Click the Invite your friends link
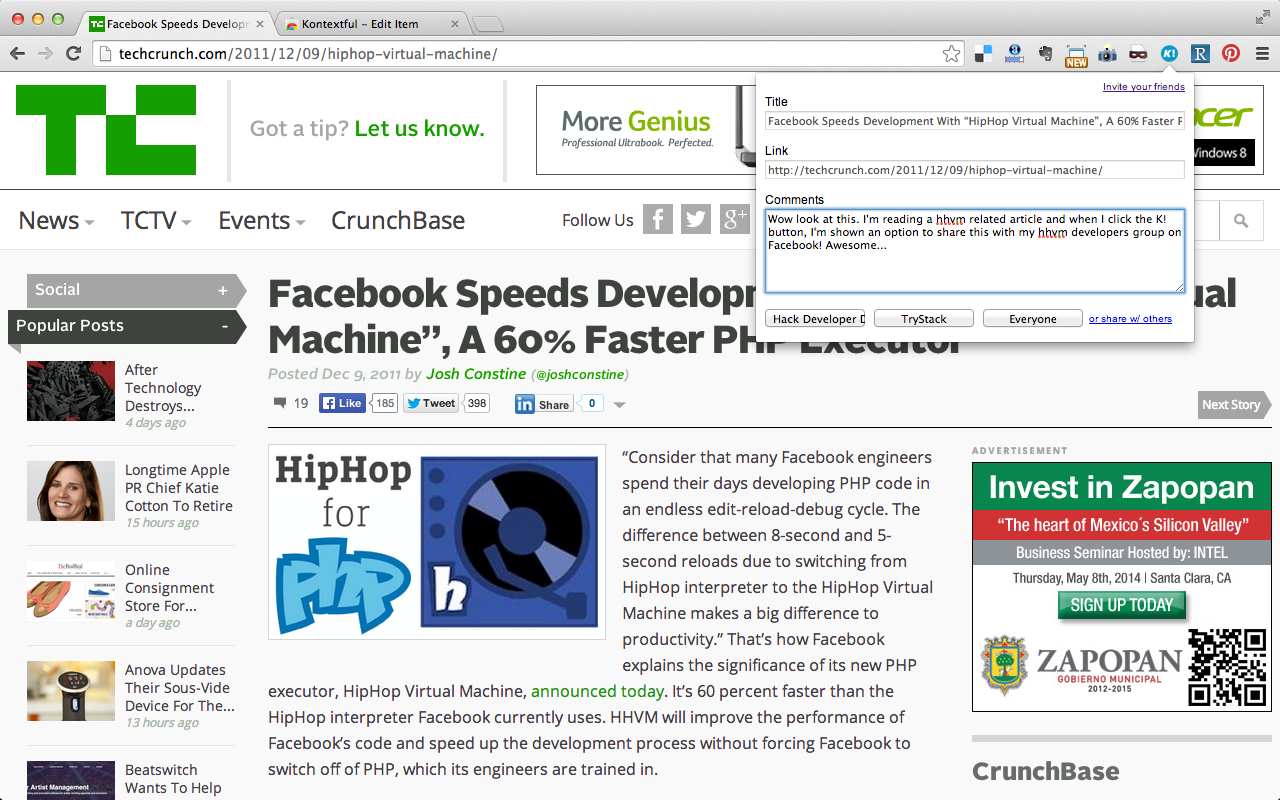Screen dimensions: 1280x800 pos(1143,87)
